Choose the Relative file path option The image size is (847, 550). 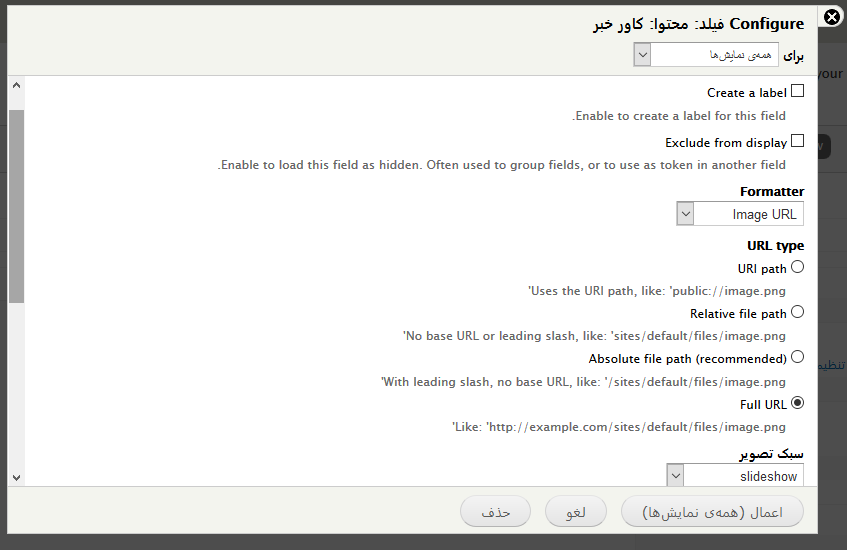click(797, 312)
